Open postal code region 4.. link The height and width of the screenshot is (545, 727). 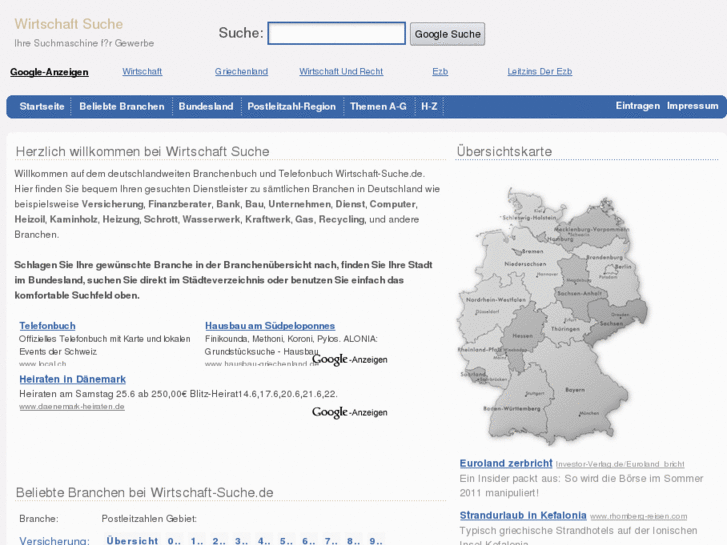coord(264,540)
